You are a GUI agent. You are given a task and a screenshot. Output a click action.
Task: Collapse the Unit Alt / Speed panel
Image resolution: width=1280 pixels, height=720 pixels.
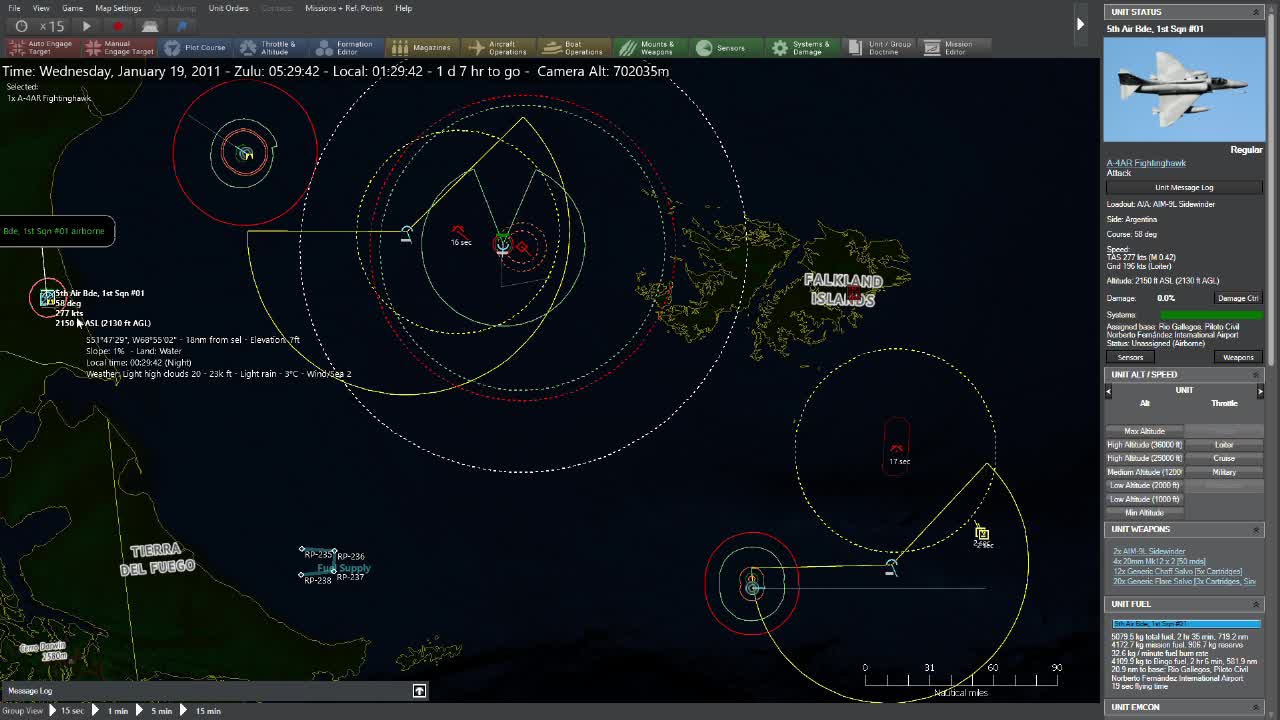[x=1256, y=374]
